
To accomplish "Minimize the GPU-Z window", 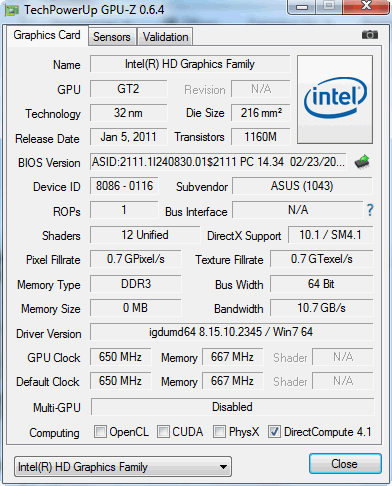I will click(302, 7).
